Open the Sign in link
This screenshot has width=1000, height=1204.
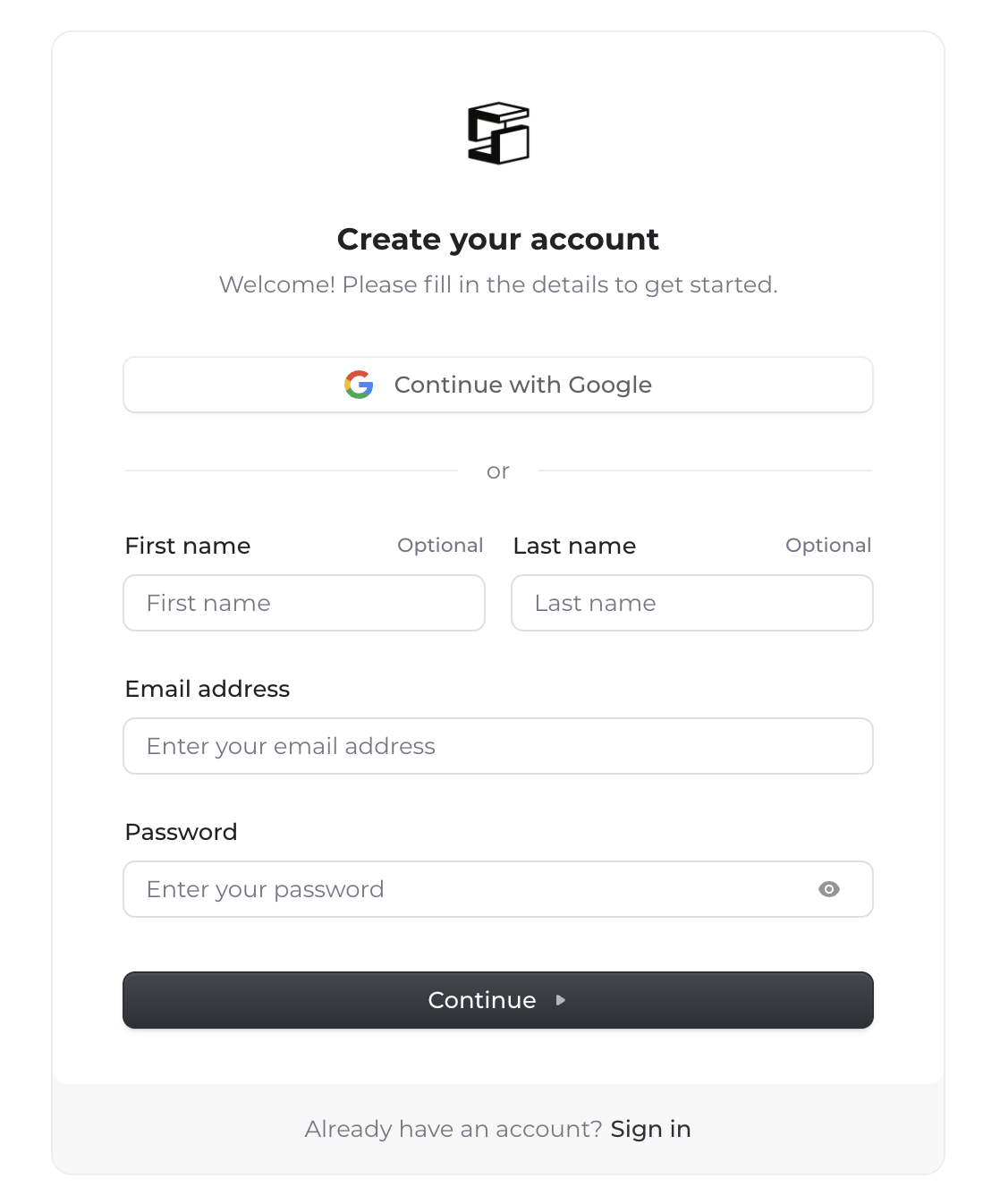pyautogui.click(x=650, y=1129)
